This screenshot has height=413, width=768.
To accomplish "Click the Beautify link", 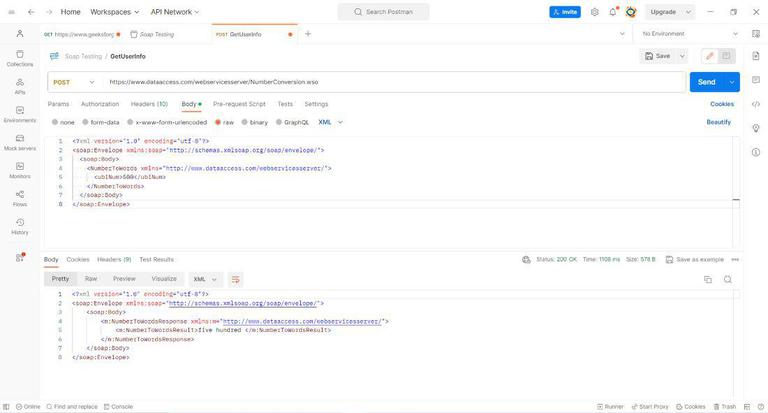I will (x=719, y=122).
